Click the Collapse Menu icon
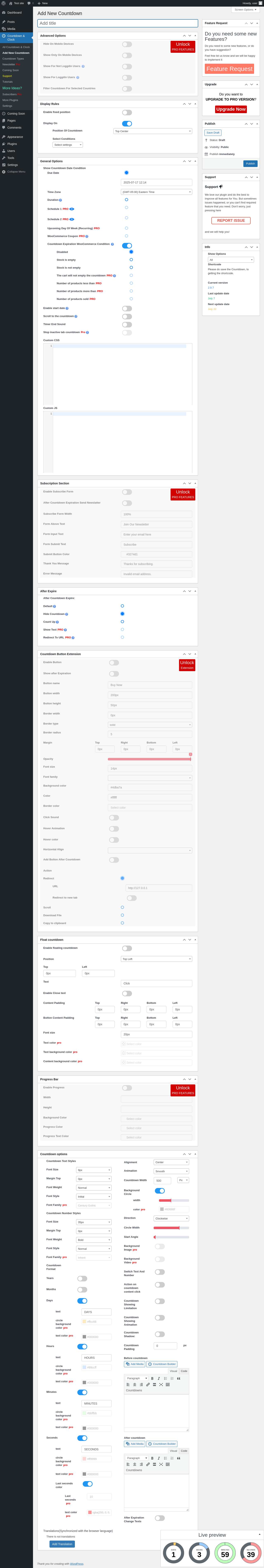The image size is (264, 1568). click(4, 172)
